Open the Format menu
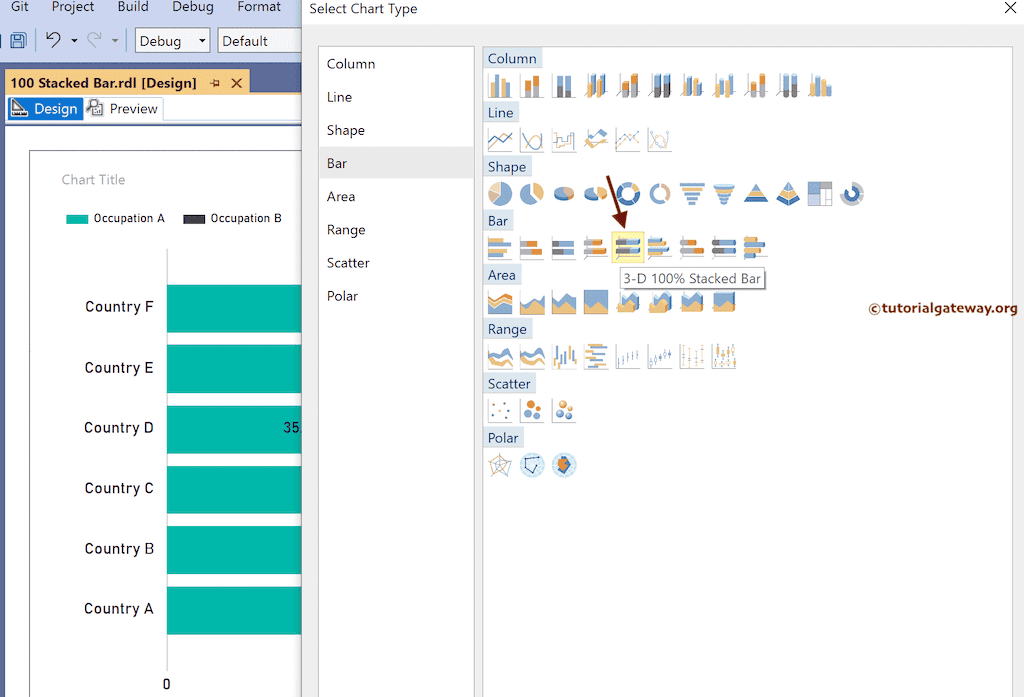This screenshot has height=697, width=1024. click(x=259, y=7)
